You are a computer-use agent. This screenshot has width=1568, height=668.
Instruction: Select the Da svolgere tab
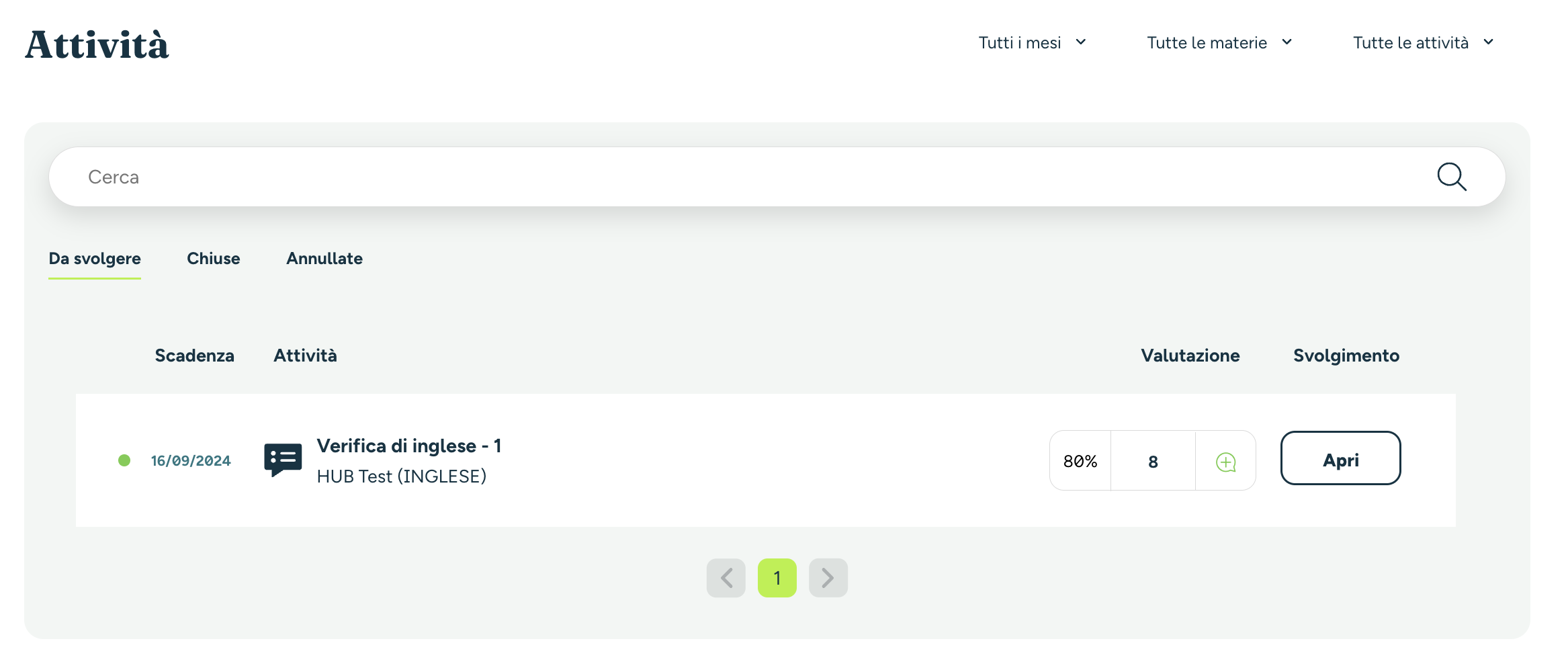click(x=95, y=259)
